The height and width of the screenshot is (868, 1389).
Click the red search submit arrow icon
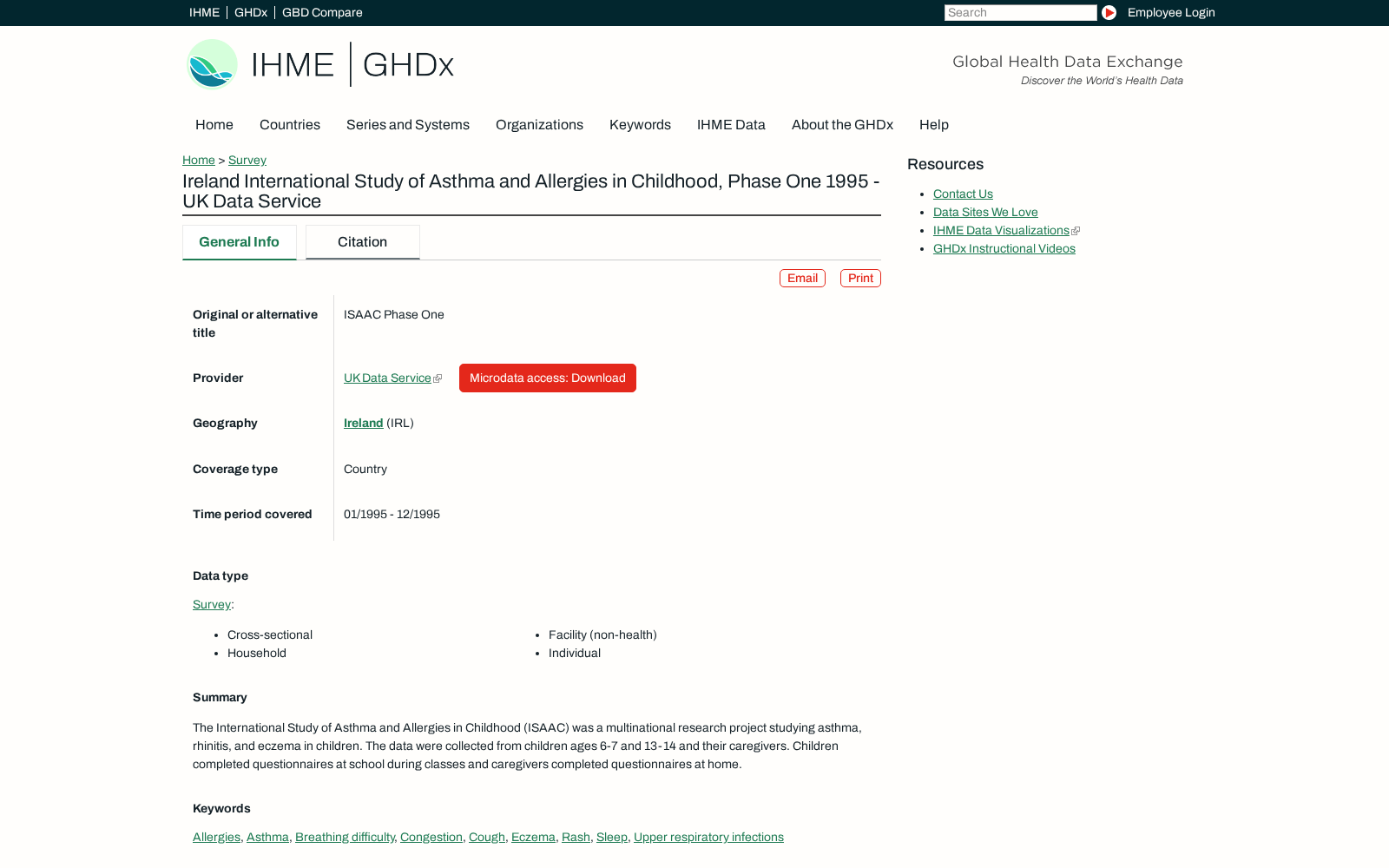click(x=1109, y=12)
